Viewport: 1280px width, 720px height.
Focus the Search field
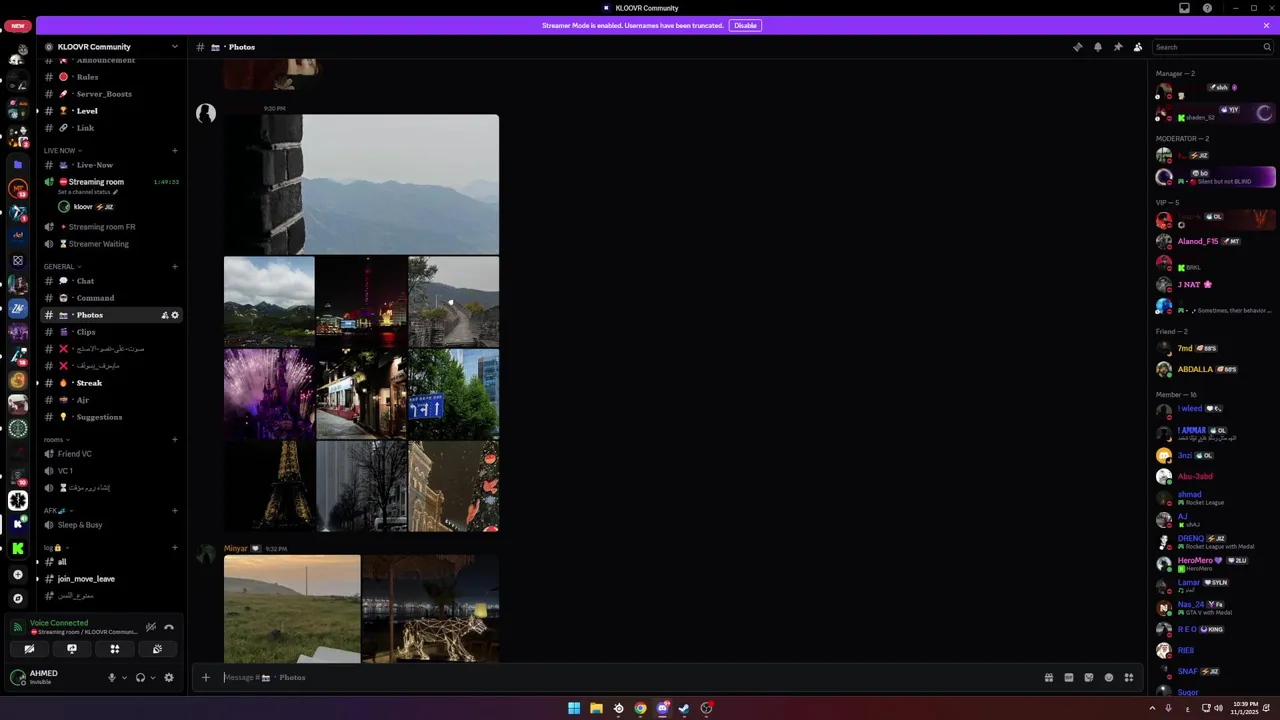tap(1211, 47)
